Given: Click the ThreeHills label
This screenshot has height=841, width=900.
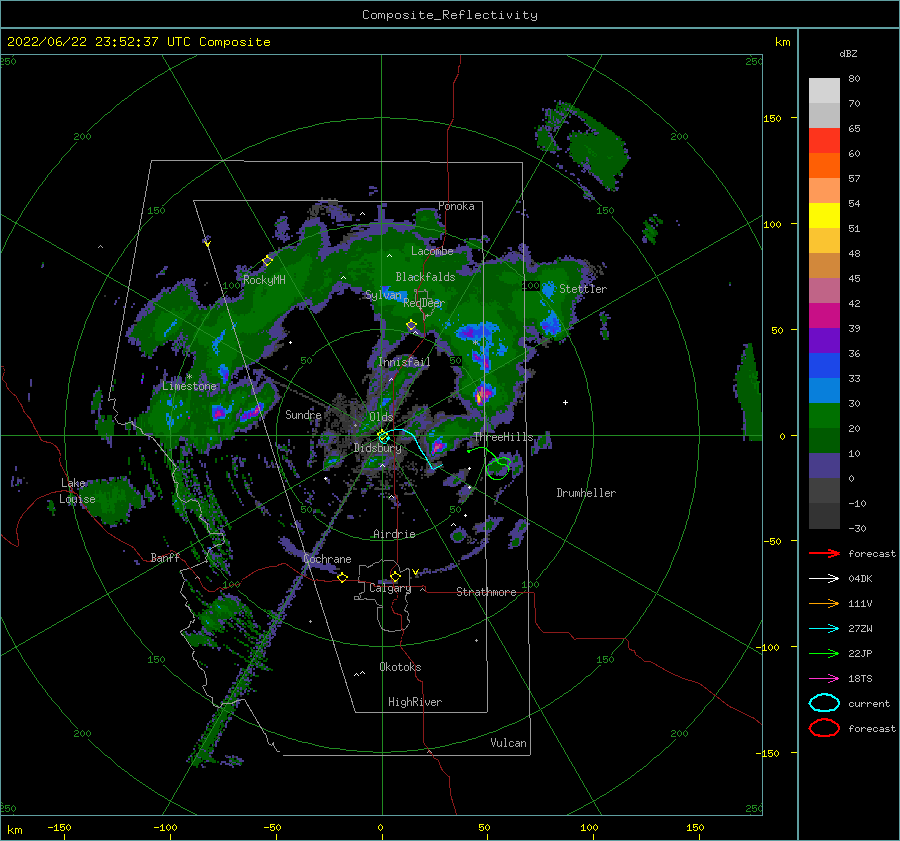Looking at the screenshot, I should (503, 437).
